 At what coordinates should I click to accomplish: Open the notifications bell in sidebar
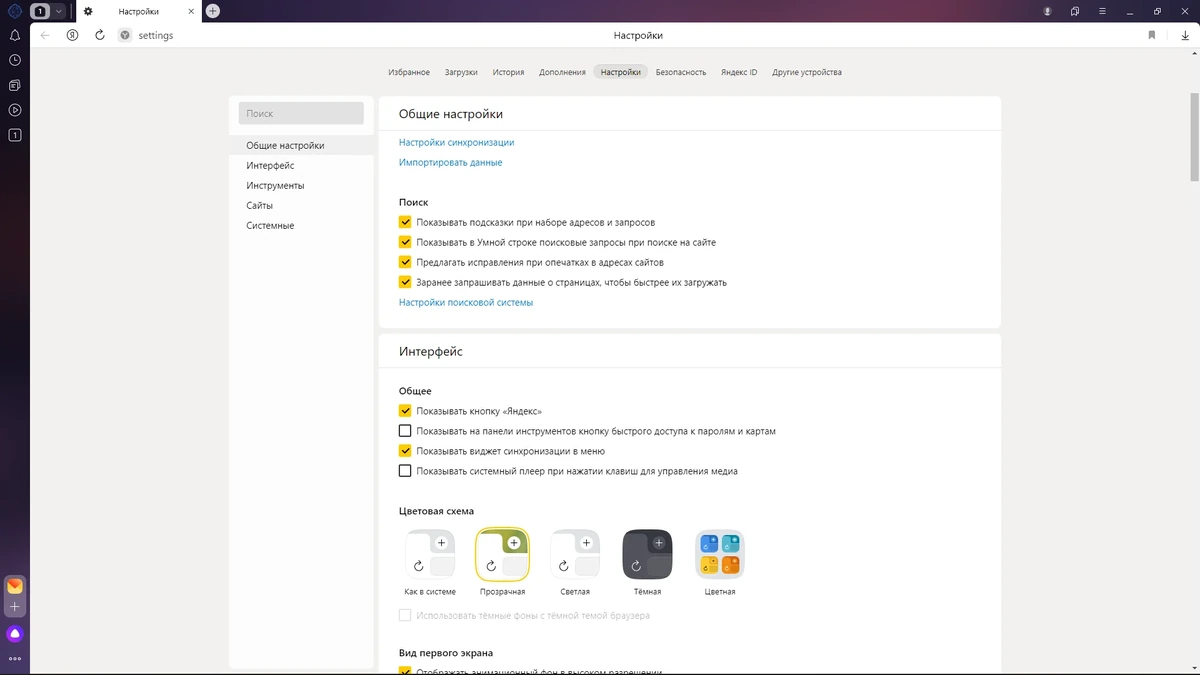pyautogui.click(x=15, y=35)
